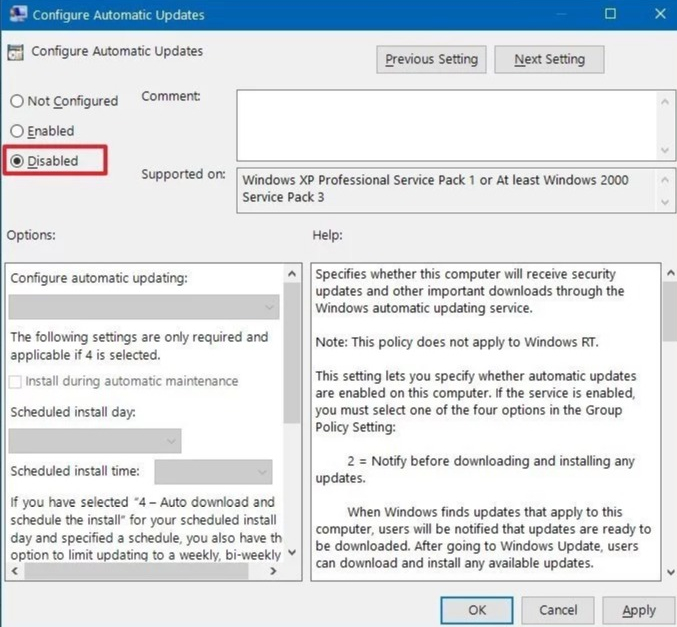Image resolution: width=677 pixels, height=627 pixels.
Task: Select the Not Configured radio button
Action: tap(17, 101)
